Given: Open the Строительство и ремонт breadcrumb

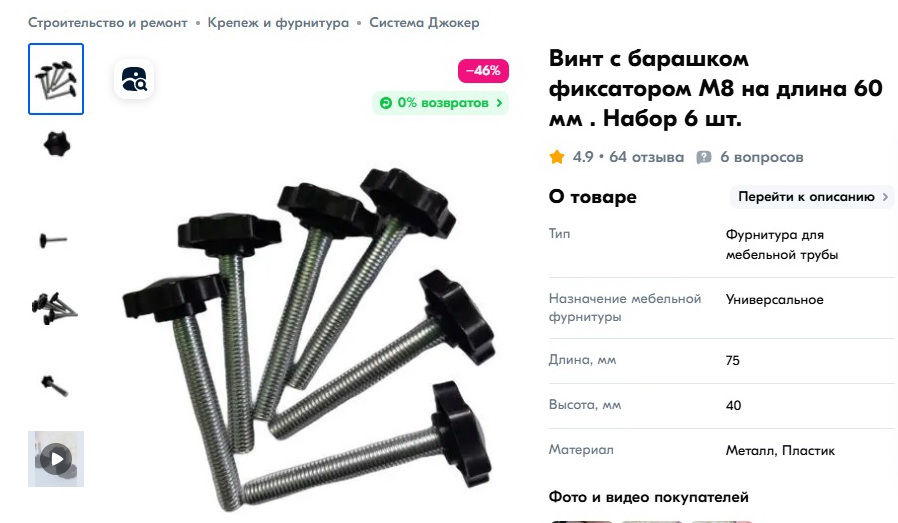Looking at the screenshot, I should (108, 23).
